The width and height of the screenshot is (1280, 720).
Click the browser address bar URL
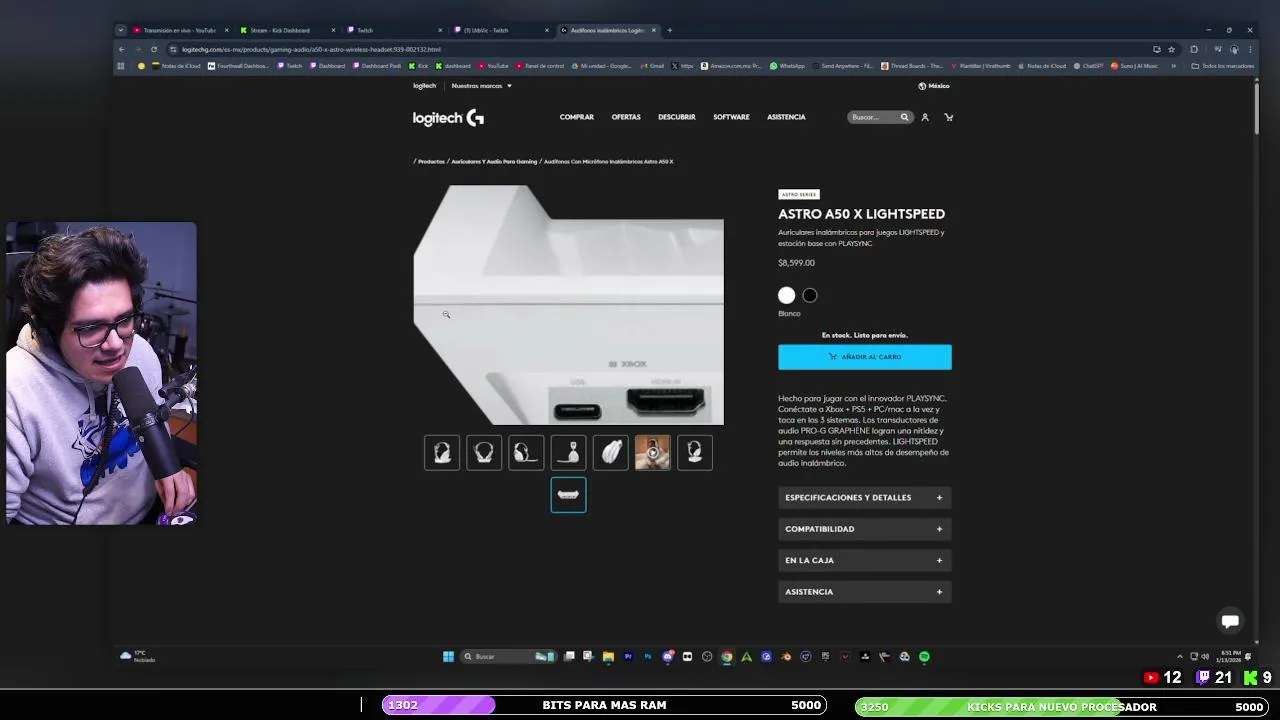pos(312,49)
